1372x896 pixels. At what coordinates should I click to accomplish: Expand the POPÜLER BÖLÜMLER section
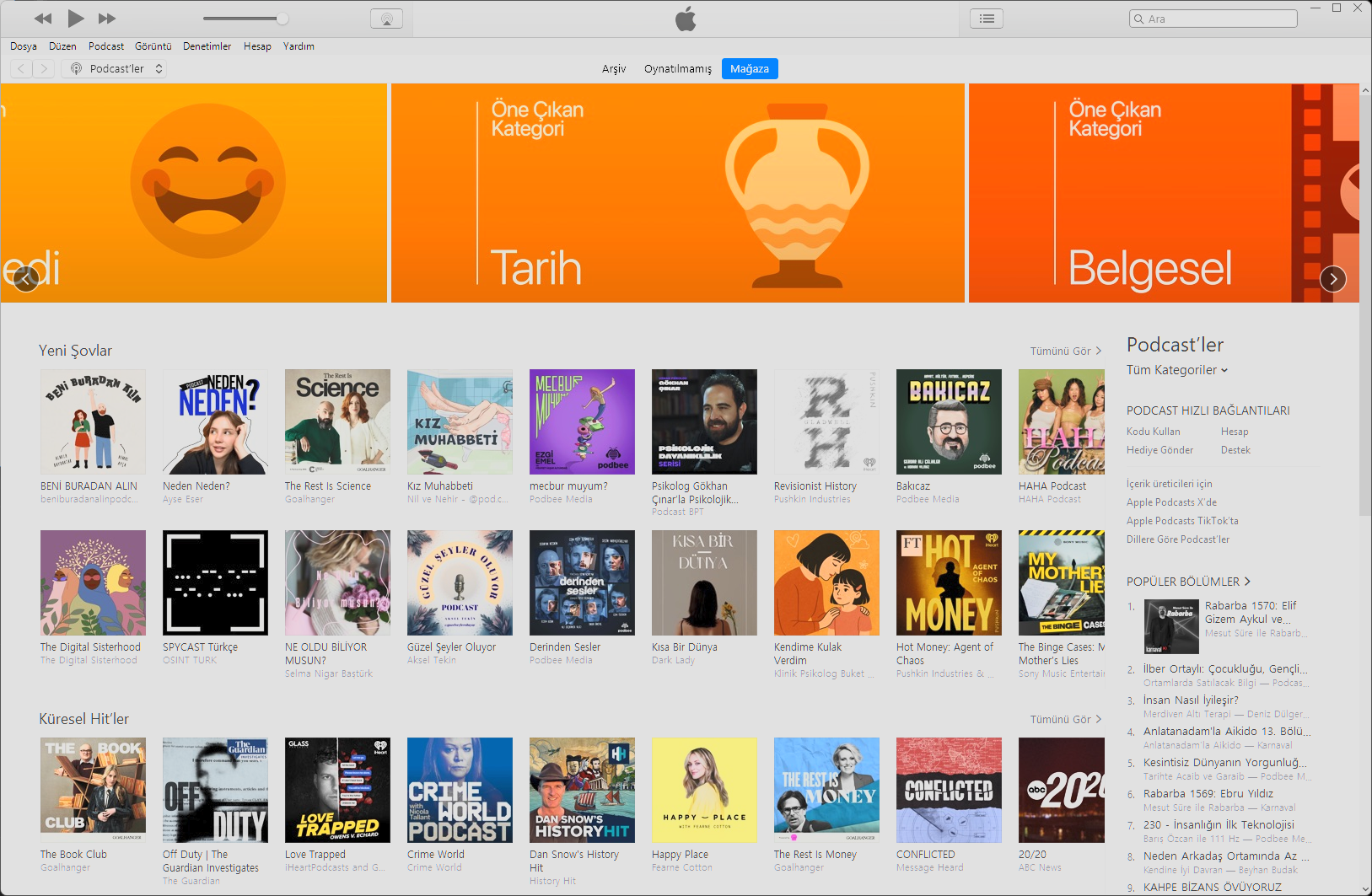[1188, 582]
